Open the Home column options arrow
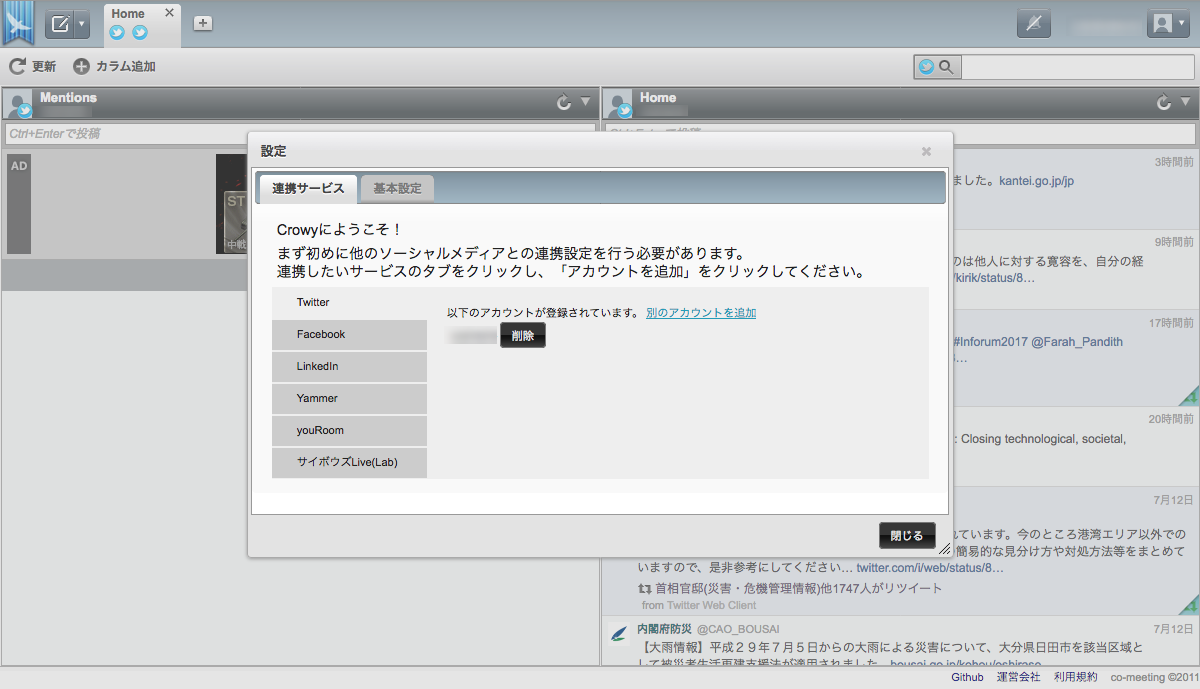This screenshot has width=1200, height=689. [x=1186, y=102]
